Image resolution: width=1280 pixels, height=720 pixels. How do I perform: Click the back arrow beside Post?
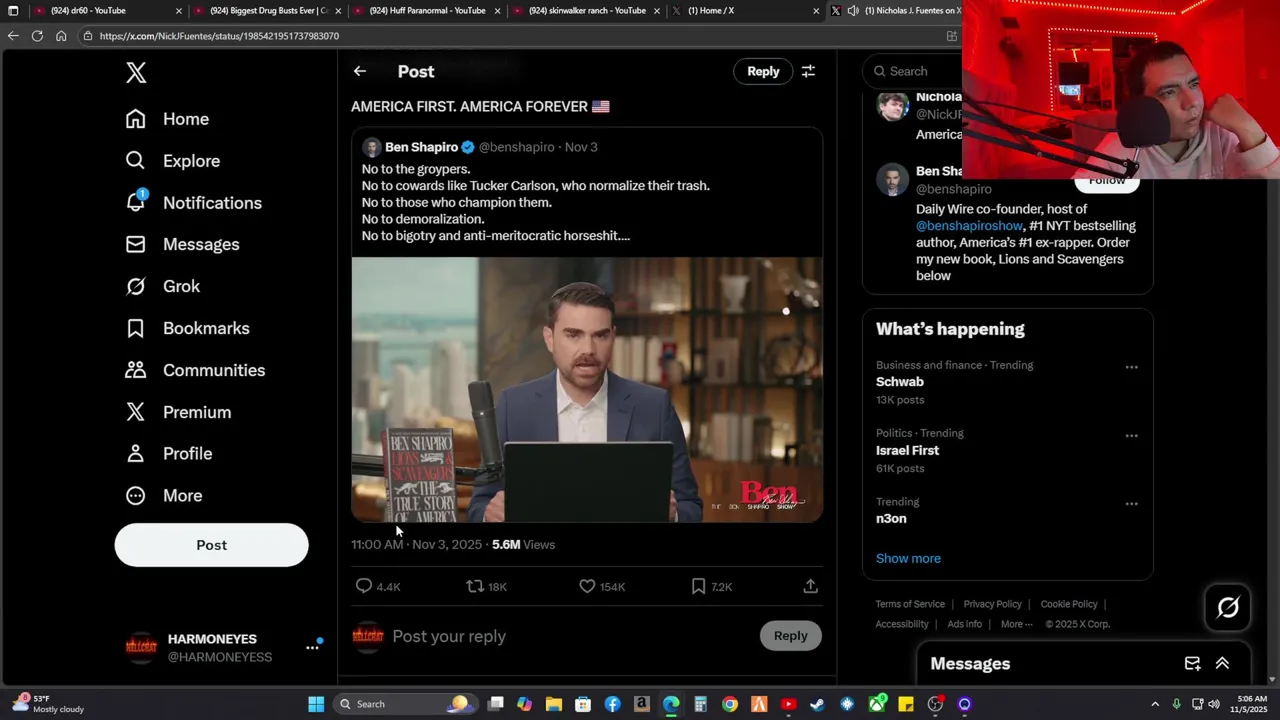pyautogui.click(x=360, y=71)
